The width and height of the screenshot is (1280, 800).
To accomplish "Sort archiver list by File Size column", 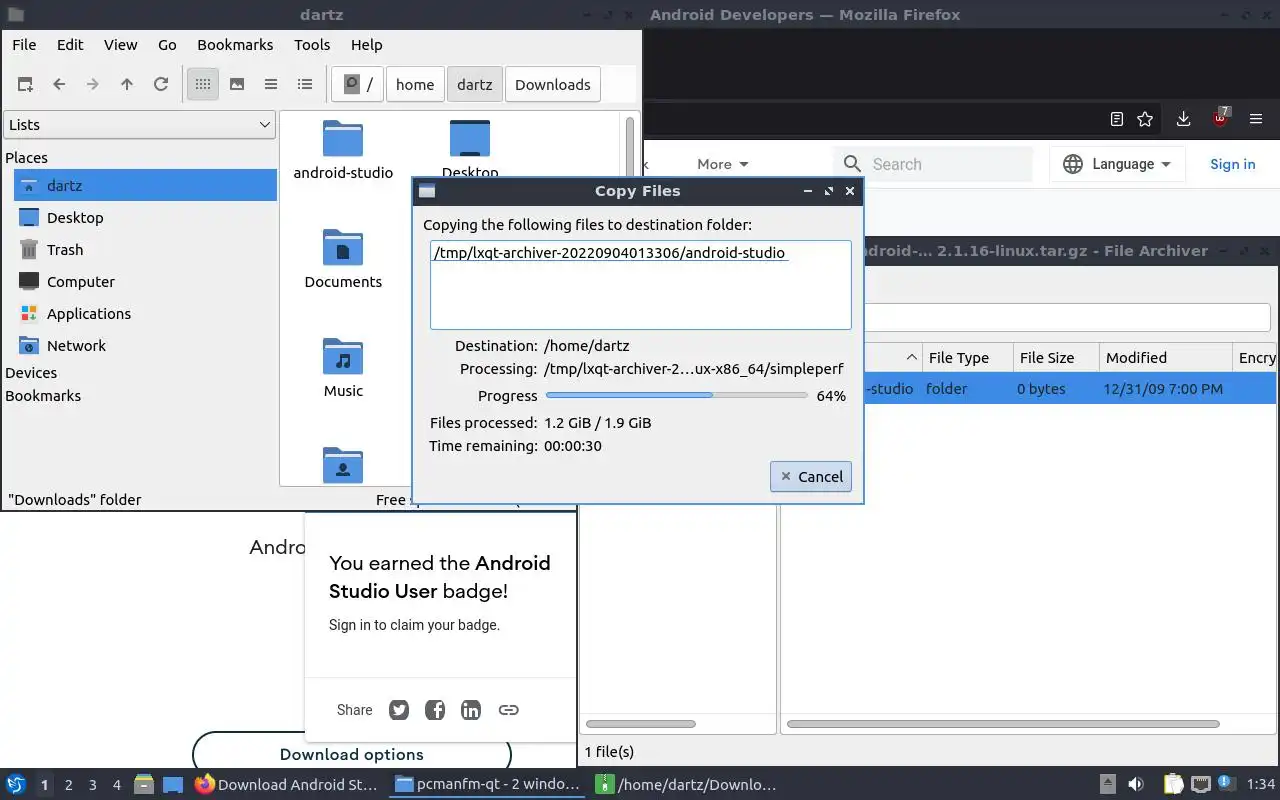I will (1055, 357).
